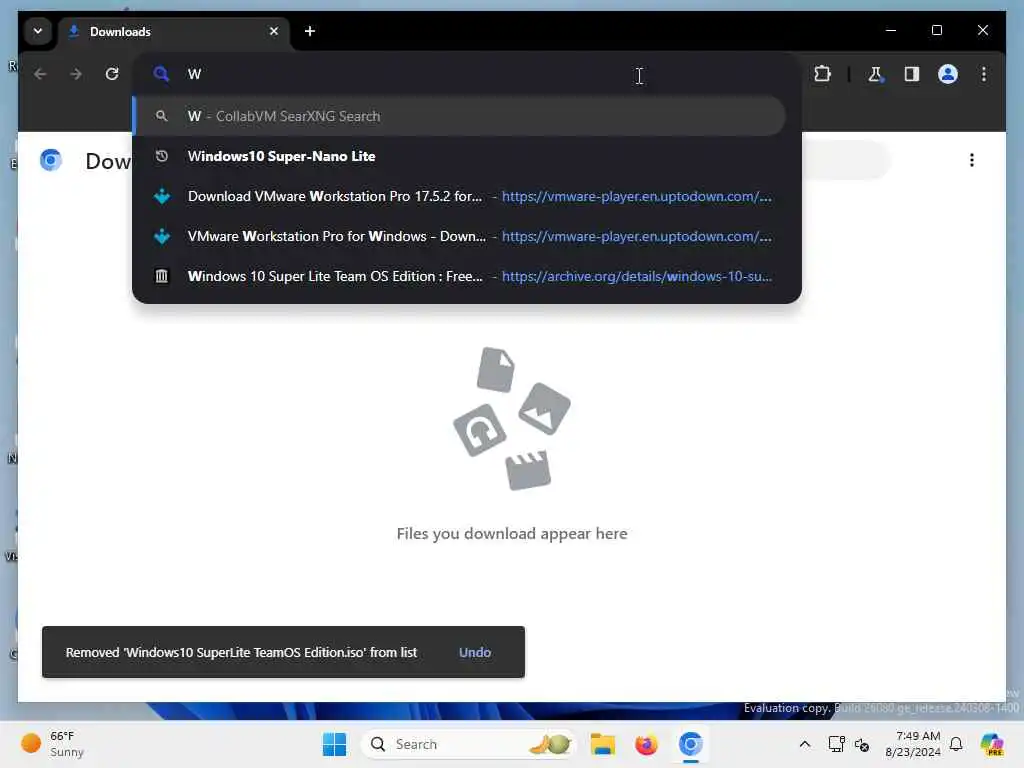
Task: Open Downloads page more actions menu
Action: 972,161
